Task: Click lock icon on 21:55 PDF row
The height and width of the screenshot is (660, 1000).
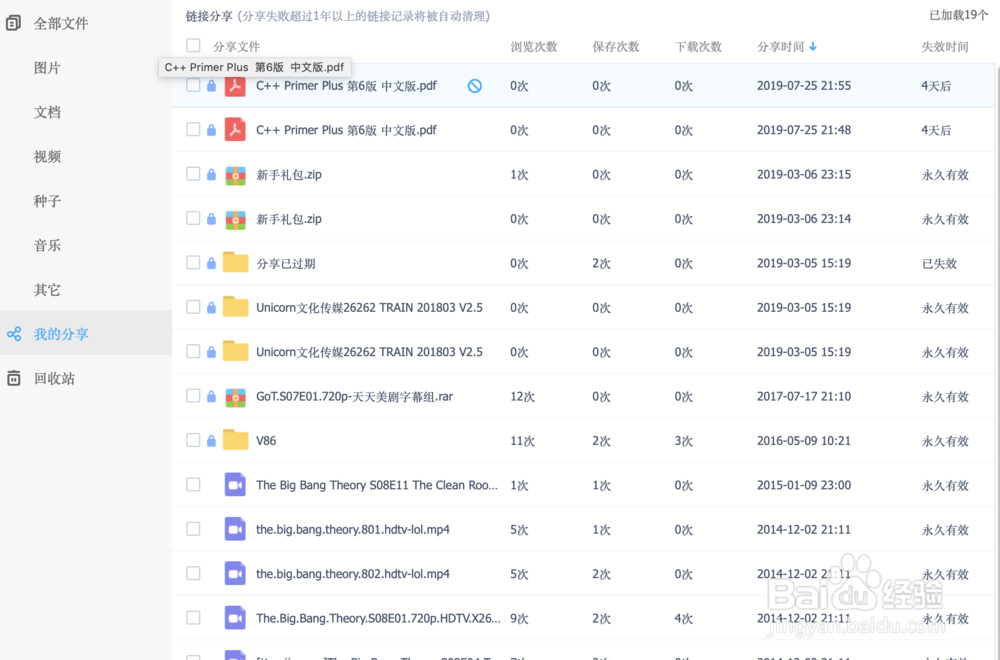Action: (211, 85)
